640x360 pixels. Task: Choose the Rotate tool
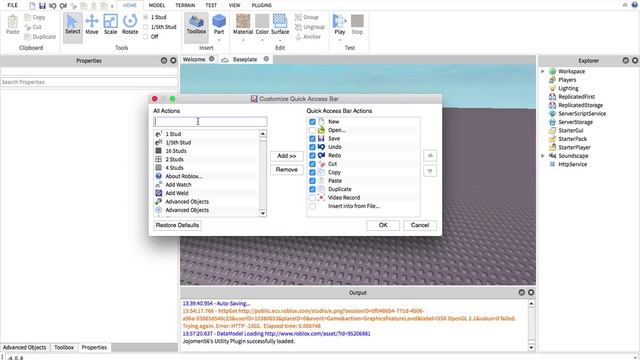pos(130,24)
